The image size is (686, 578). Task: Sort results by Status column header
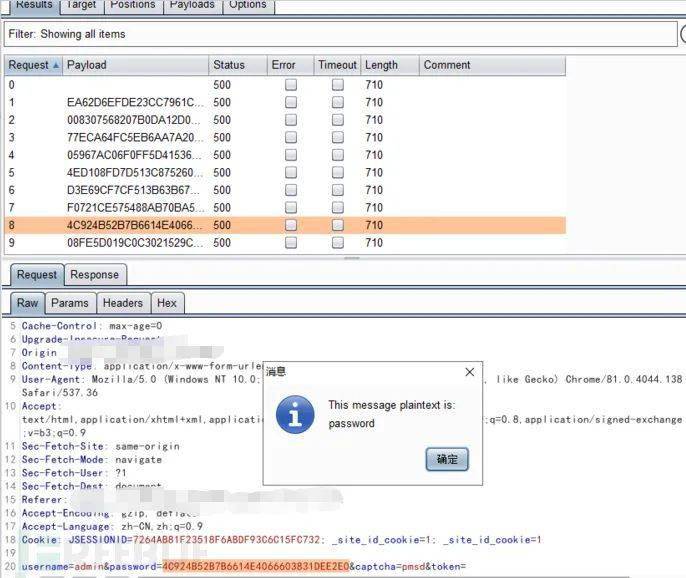[x=229, y=65]
